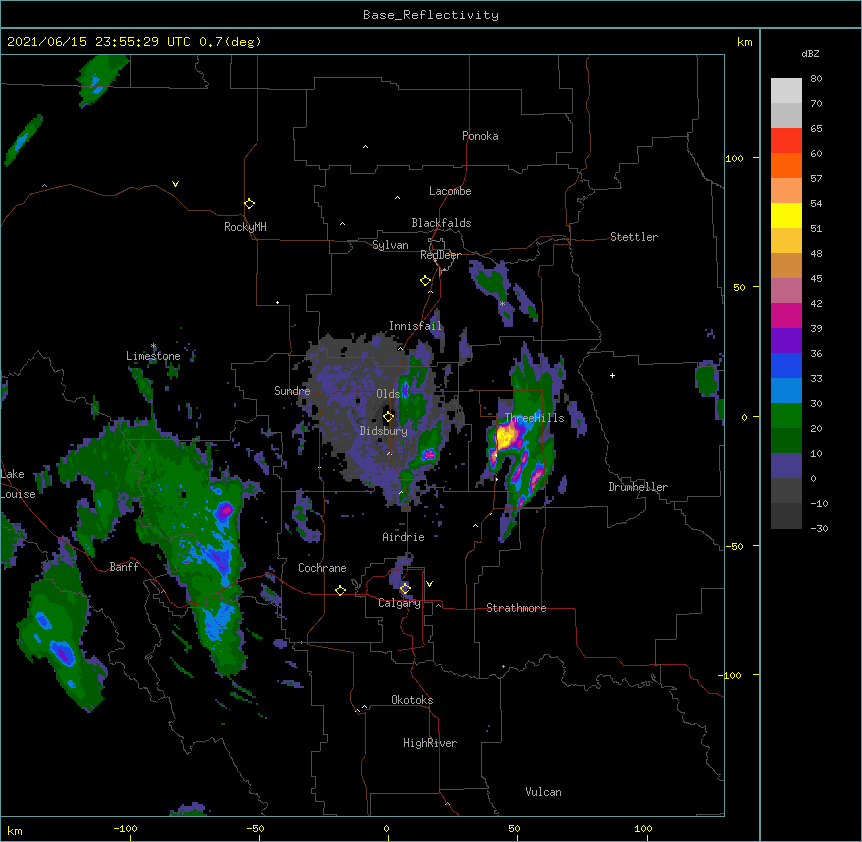Click the Airdrie city label
Image resolution: width=862 pixels, height=842 pixels.
click(403, 537)
